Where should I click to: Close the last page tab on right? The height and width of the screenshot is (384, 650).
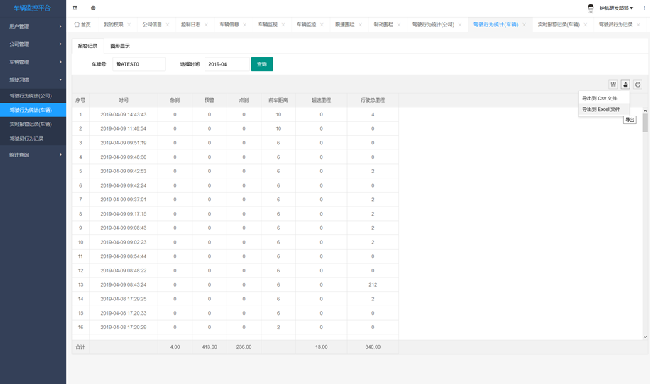click(x=638, y=25)
